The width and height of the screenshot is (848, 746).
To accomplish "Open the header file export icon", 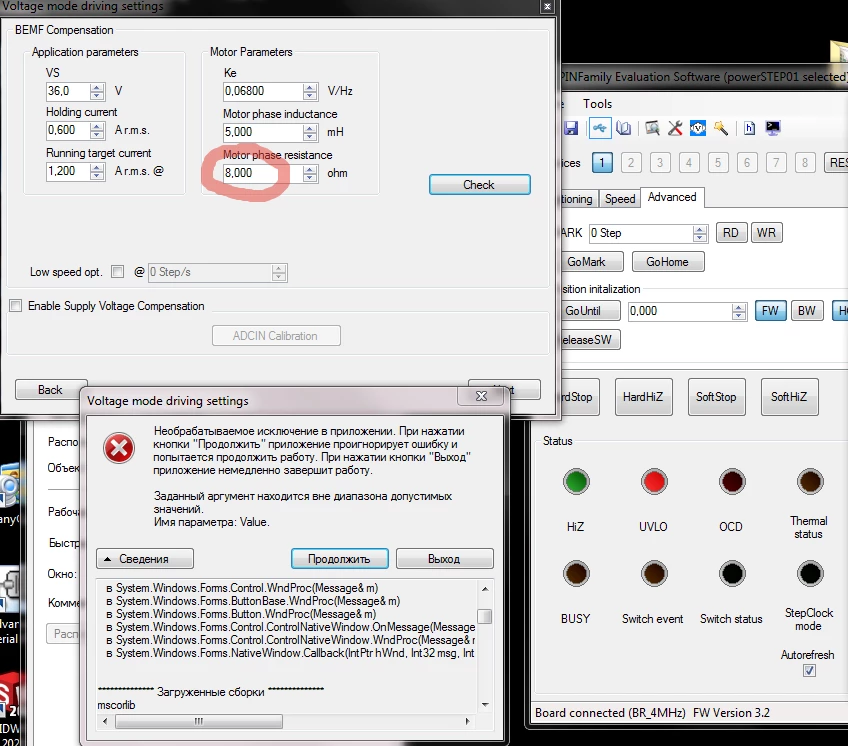I will pyautogui.click(x=749, y=128).
